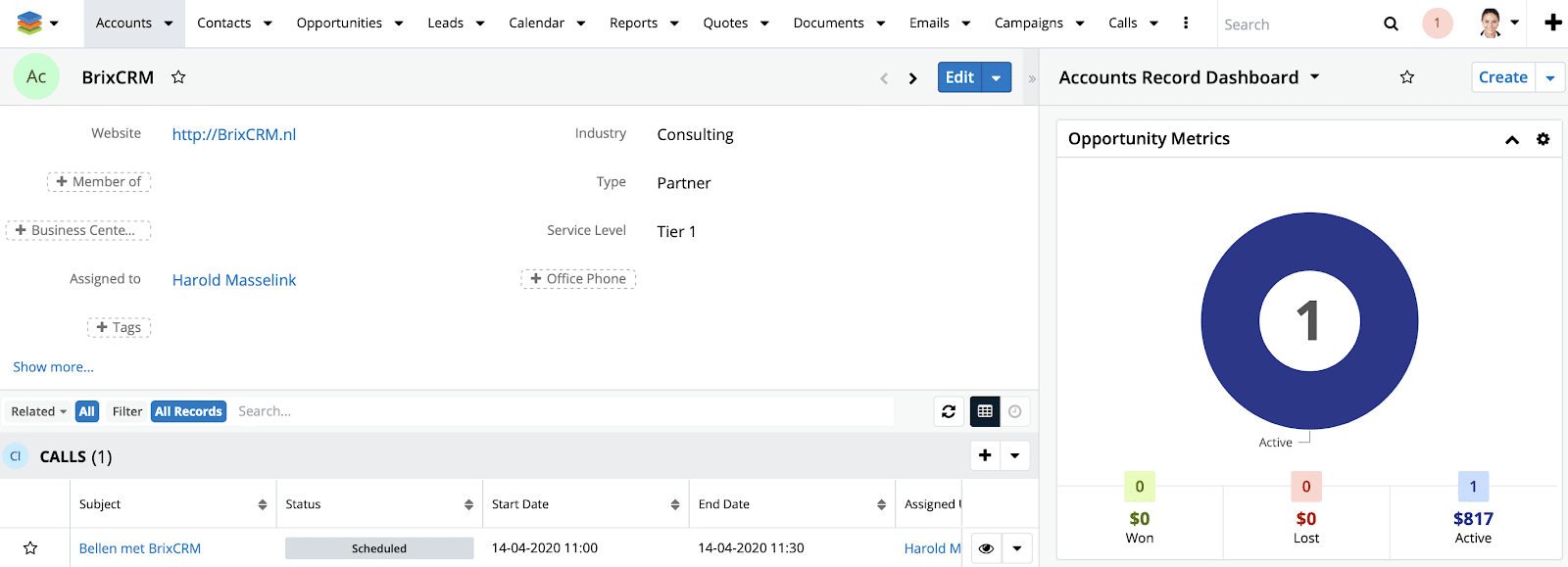The height and width of the screenshot is (567, 1568).
Task: Open Harold Masselink assigned user link
Action: [234, 280]
